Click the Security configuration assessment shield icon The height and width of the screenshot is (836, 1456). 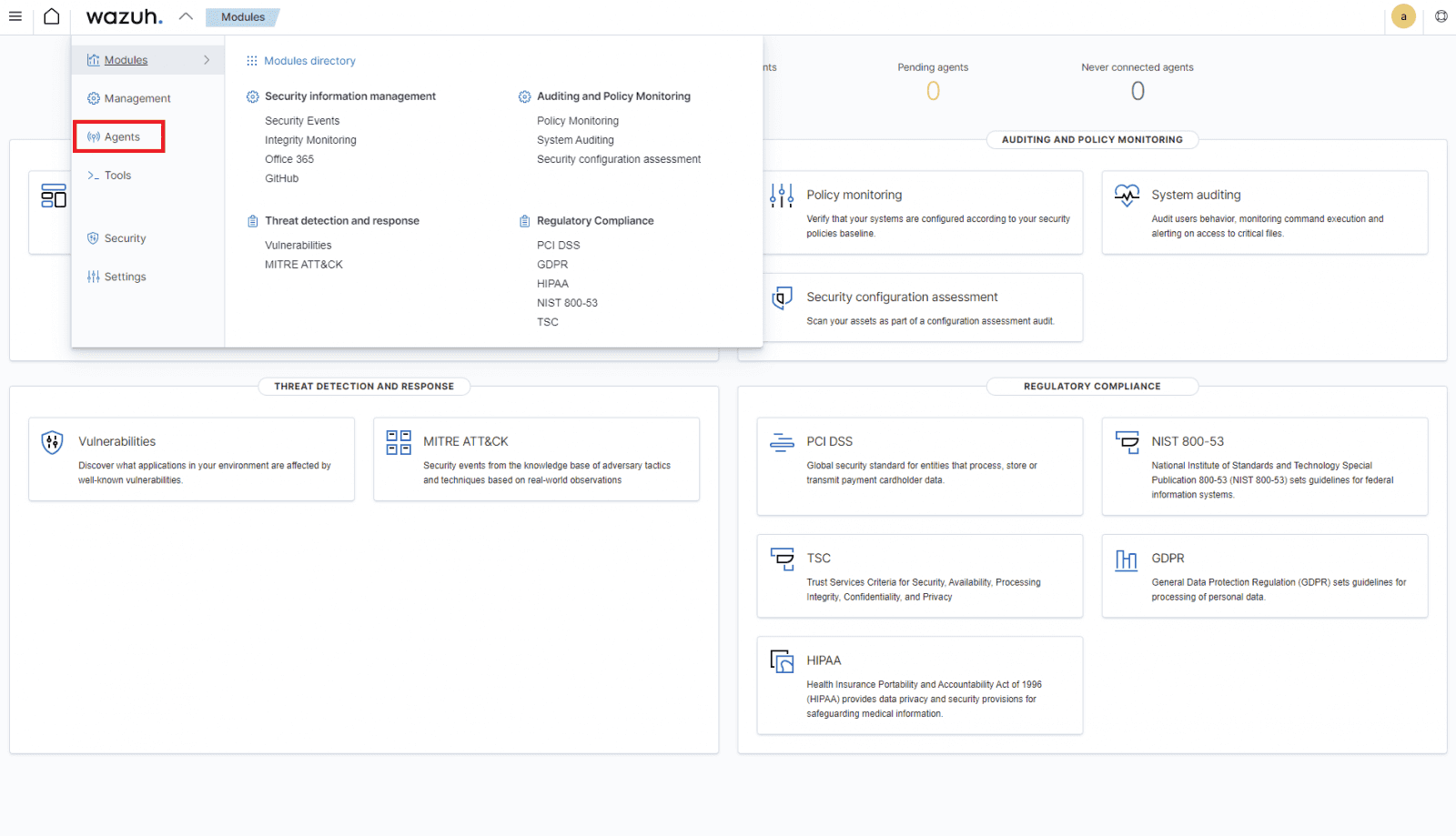pyautogui.click(x=782, y=297)
